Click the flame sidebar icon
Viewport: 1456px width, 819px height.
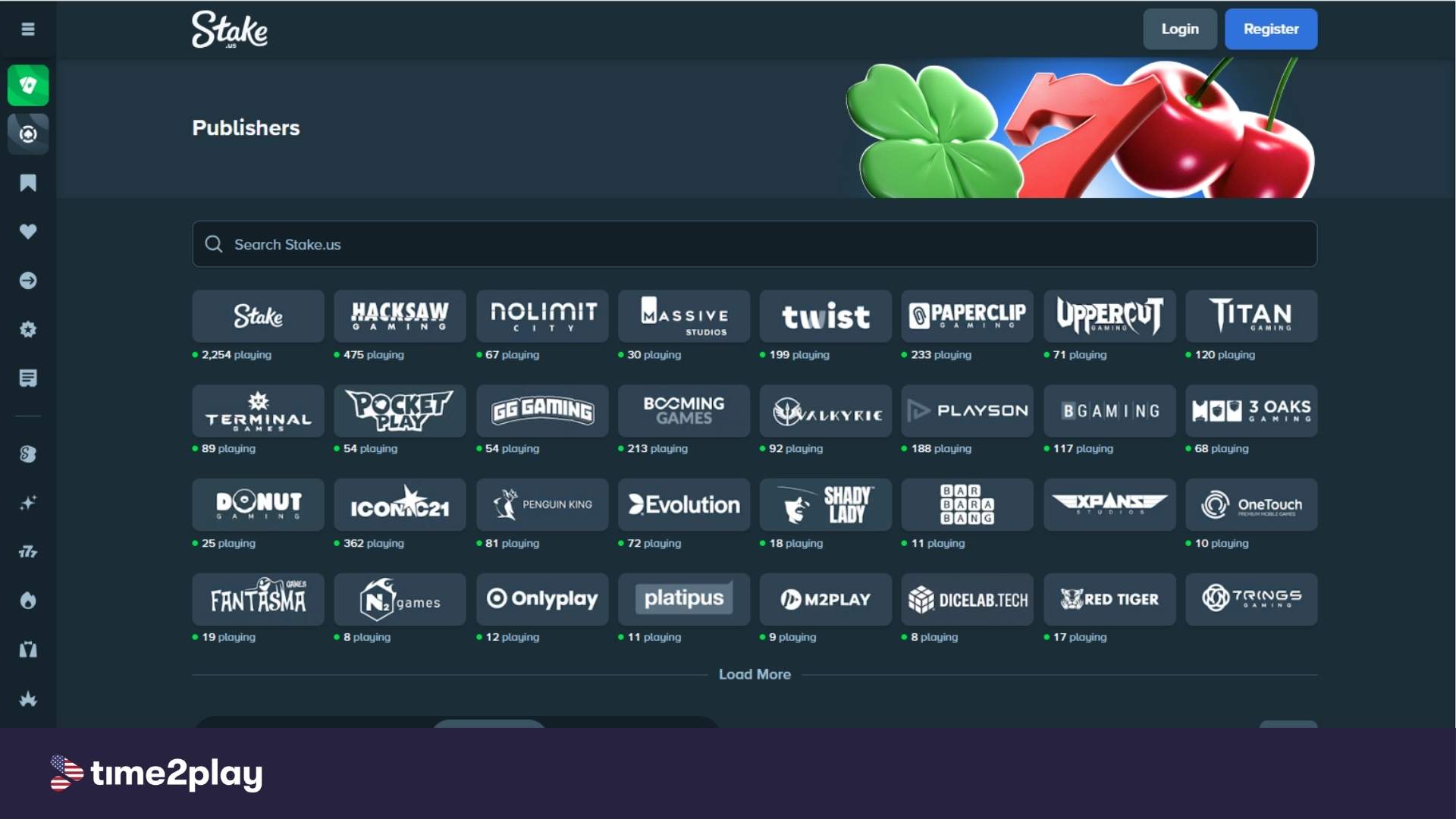coord(28,601)
